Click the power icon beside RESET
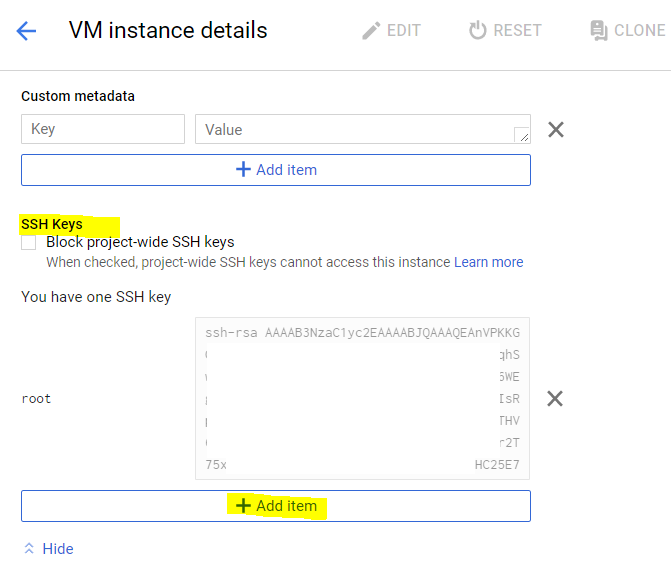 click(x=478, y=30)
